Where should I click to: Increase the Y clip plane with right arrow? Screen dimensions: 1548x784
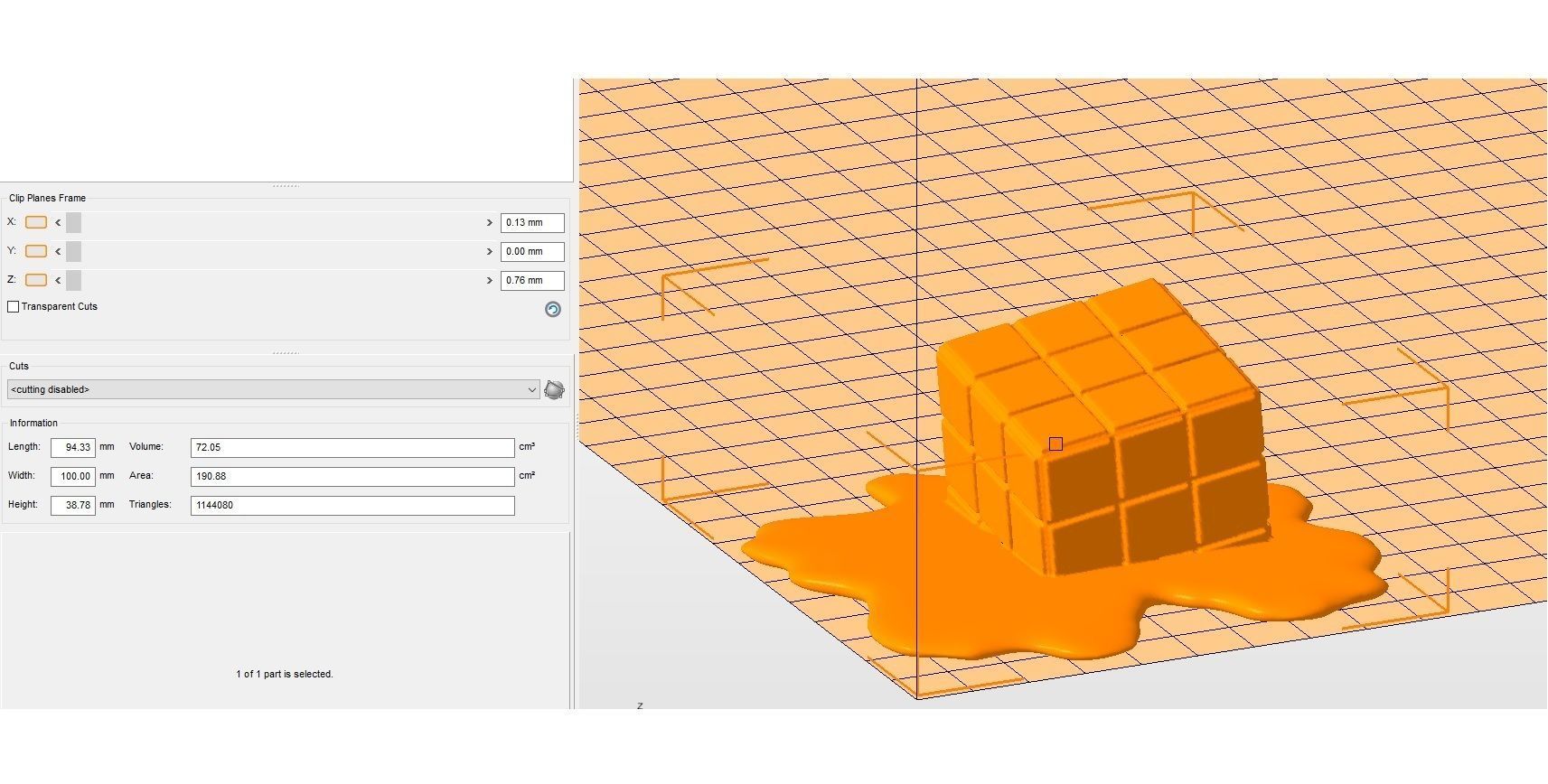click(490, 251)
